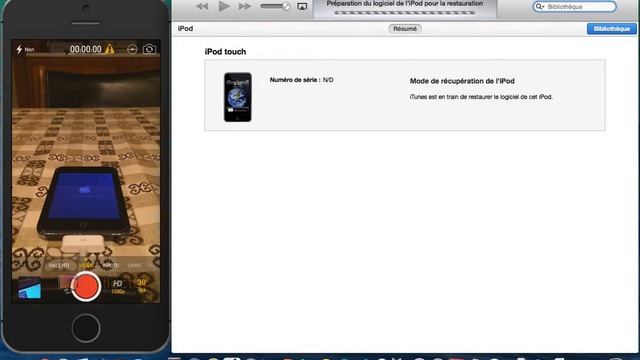
Task: Select the CARRÉ camera mode
Action: coord(134,266)
